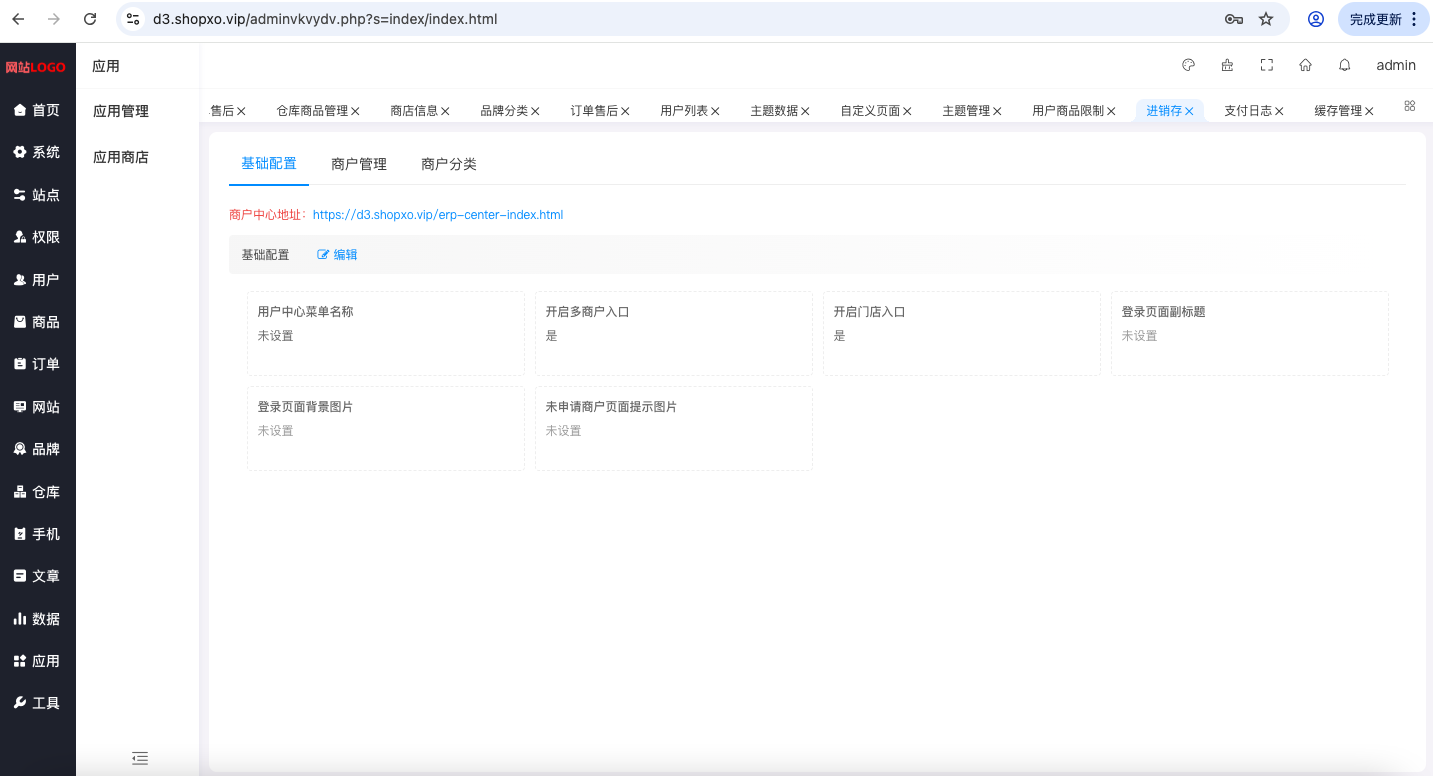Select the 商户管理 sub-tab
This screenshot has height=776, width=1433.
359,164
